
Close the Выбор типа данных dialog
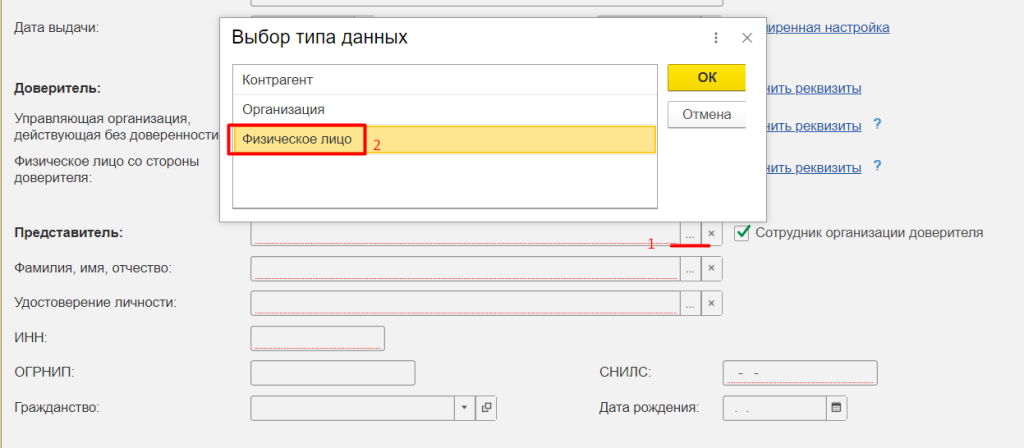746,38
